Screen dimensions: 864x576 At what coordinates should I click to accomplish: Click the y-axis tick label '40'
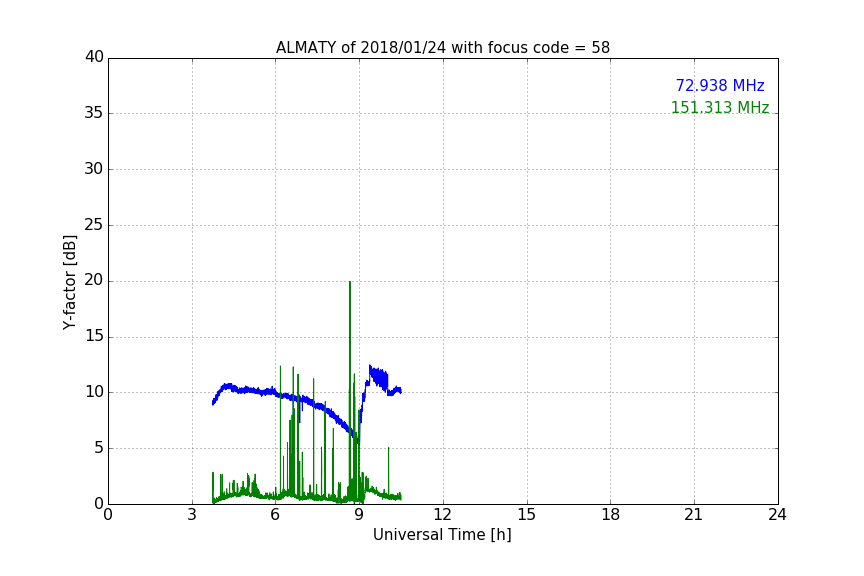tap(94, 57)
